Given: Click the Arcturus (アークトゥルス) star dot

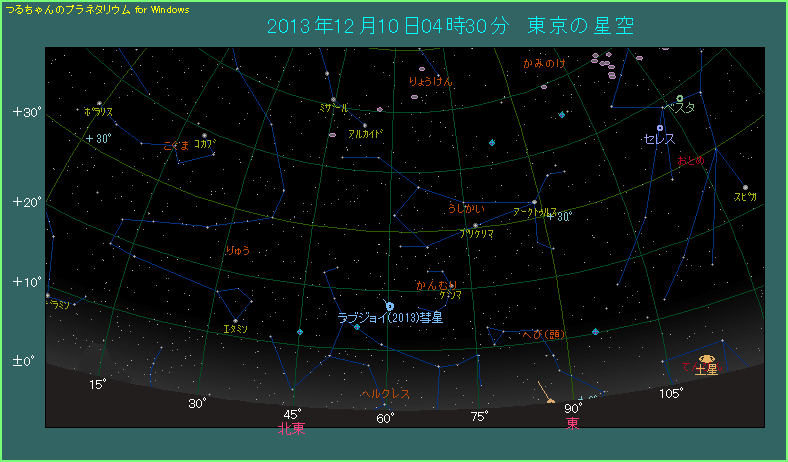Looking at the screenshot, I should click(x=535, y=203).
